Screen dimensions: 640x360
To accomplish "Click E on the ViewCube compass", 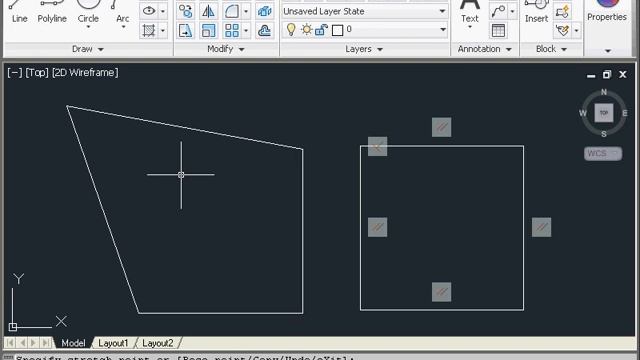I will 625,113.
